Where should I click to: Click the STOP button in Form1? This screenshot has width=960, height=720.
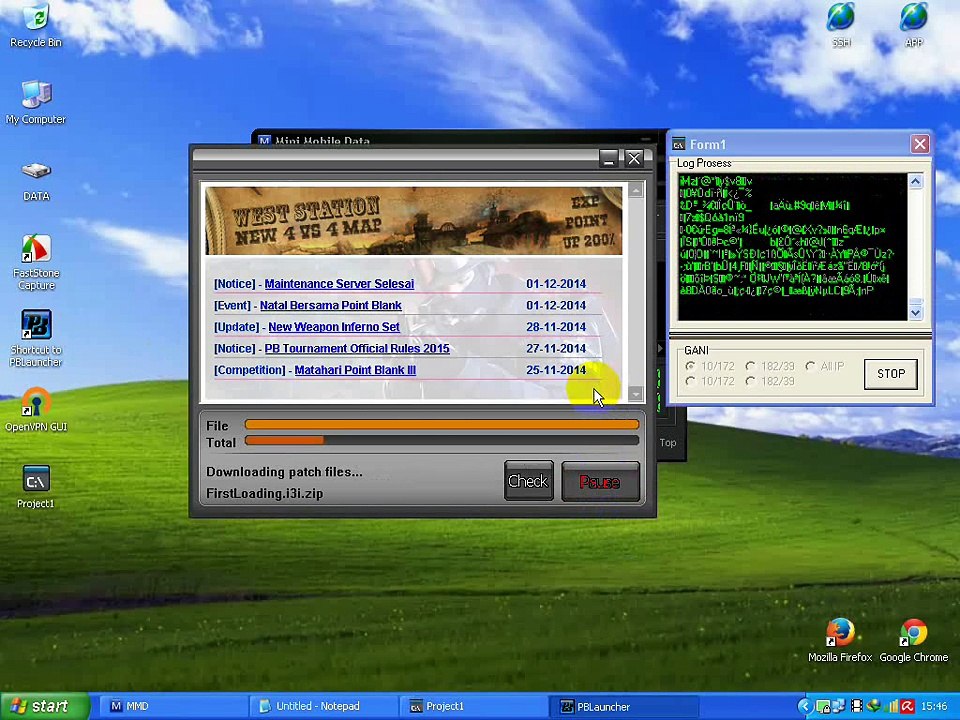pyautogui.click(x=890, y=374)
